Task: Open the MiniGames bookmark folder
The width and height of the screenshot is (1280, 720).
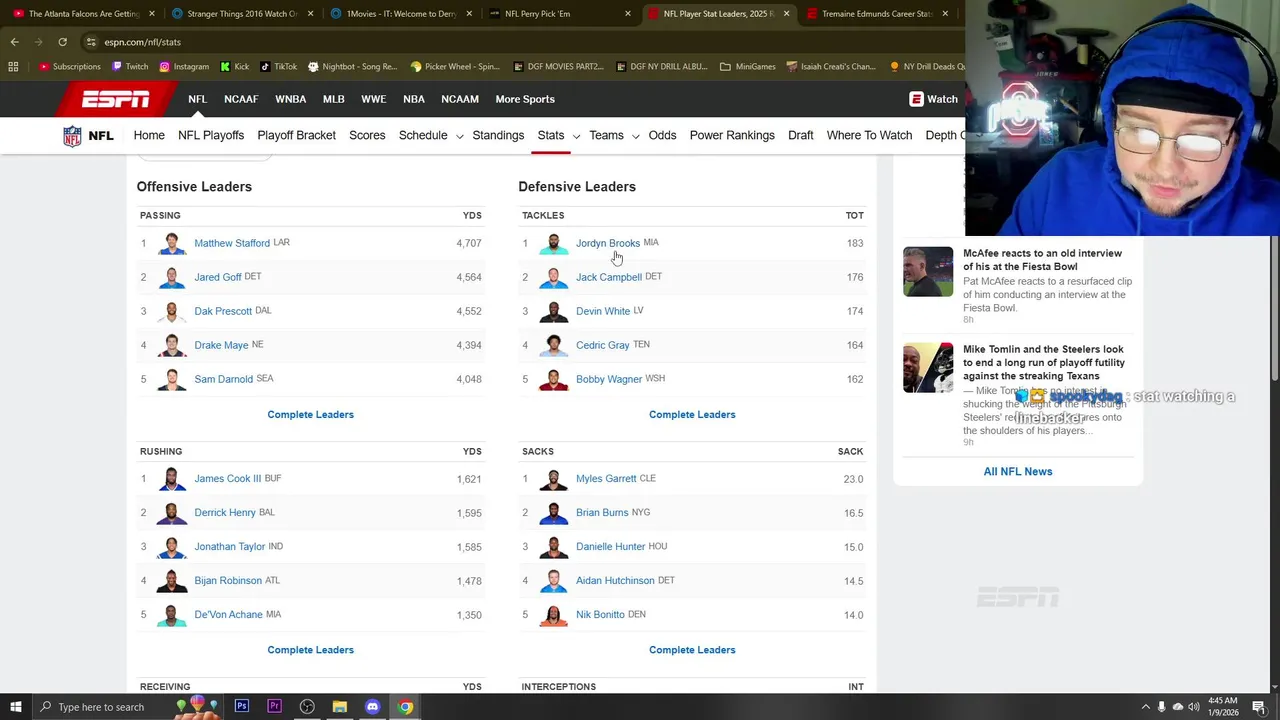Action: tap(747, 67)
